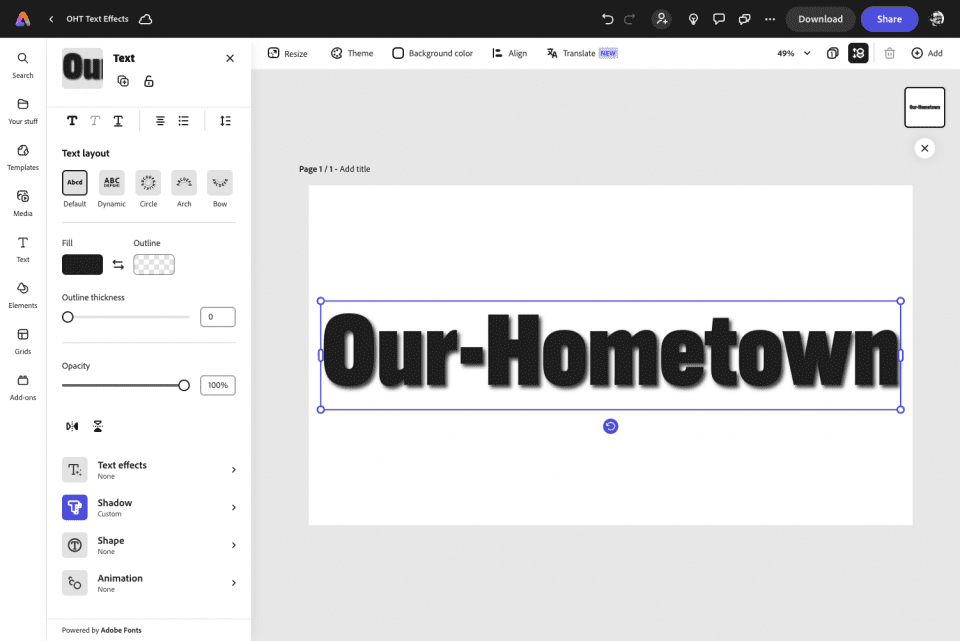Open the Theme menu
The width and height of the screenshot is (960, 641).
coord(352,53)
